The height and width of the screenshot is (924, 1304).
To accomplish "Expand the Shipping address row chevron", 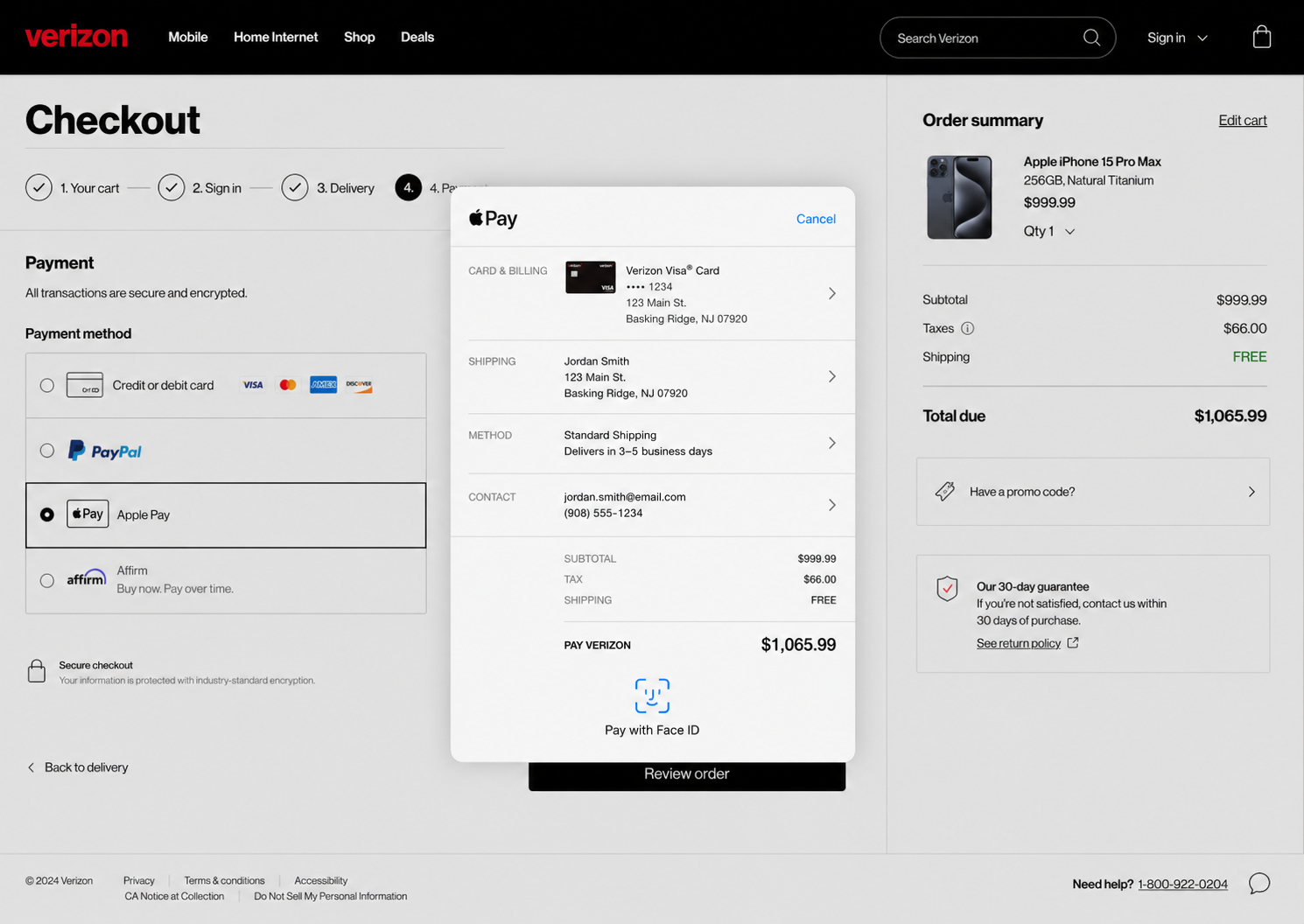I will 831,376.
